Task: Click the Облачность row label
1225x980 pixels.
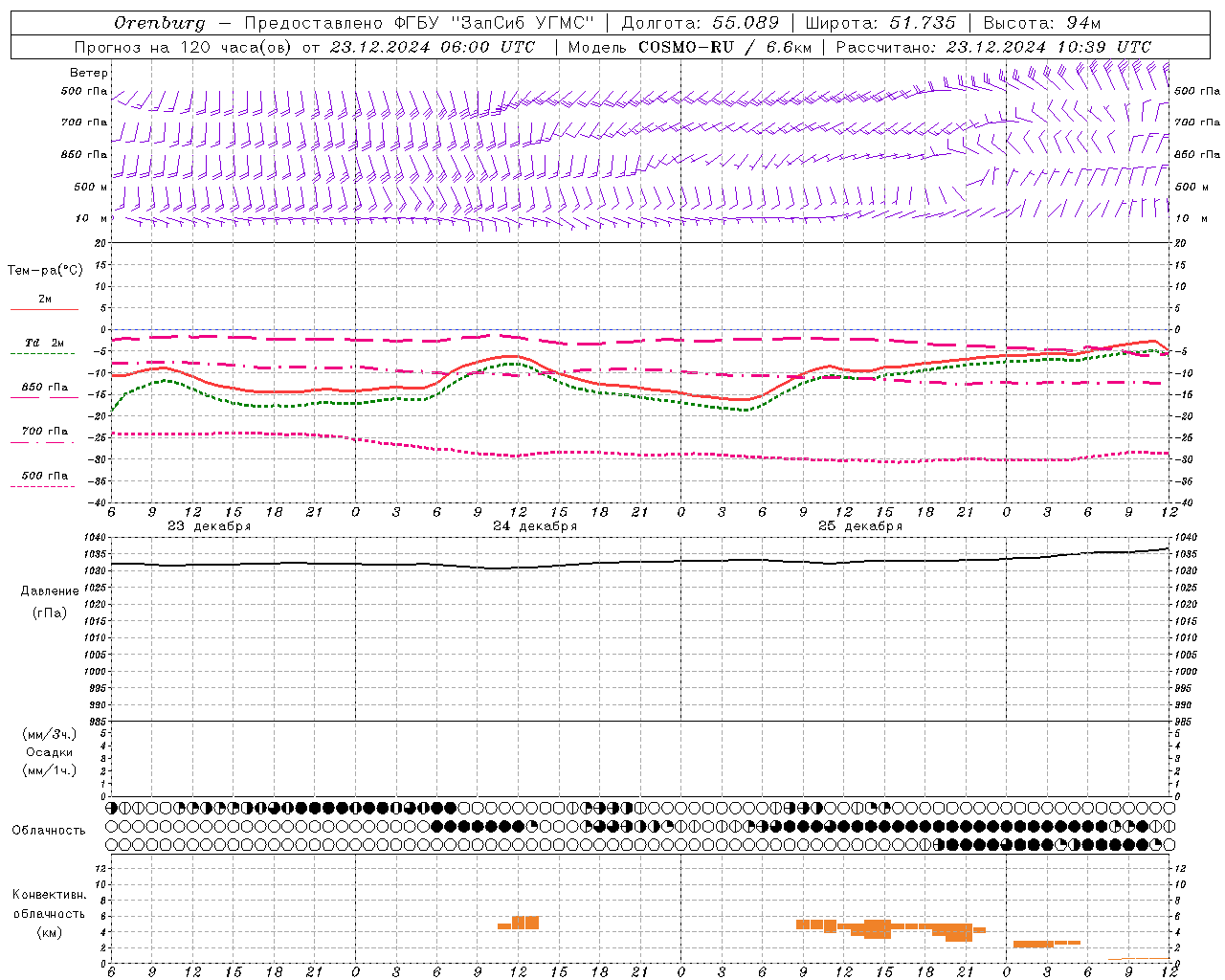Action: [x=49, y=831]
